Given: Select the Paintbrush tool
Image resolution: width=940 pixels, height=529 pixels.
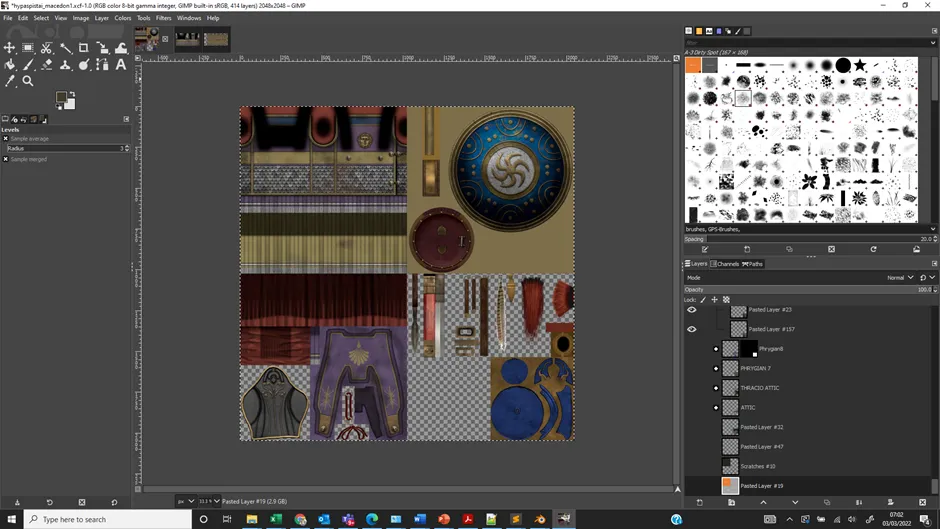Looking at the screenshot, I should [28, 64].
